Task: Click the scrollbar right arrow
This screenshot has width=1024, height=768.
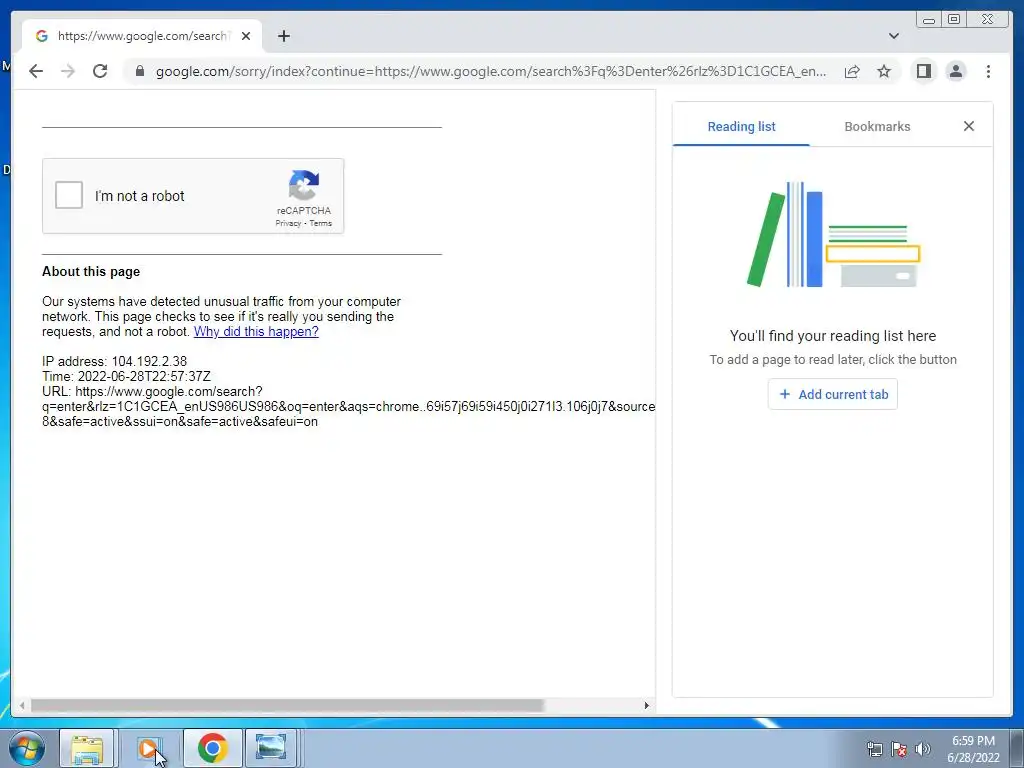Action: coord(647,705)
